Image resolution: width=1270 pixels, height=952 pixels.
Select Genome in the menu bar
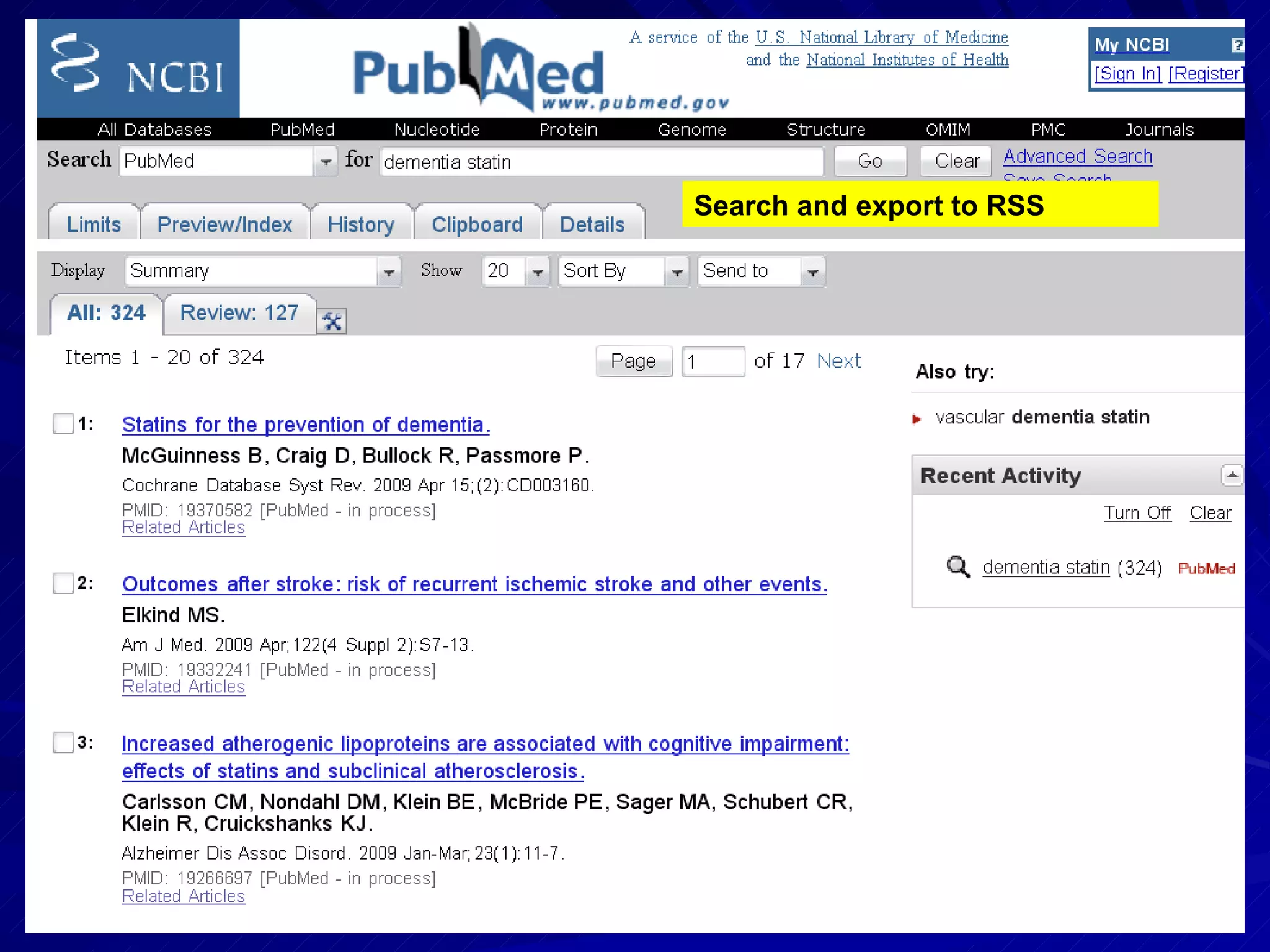click(691, 130)
